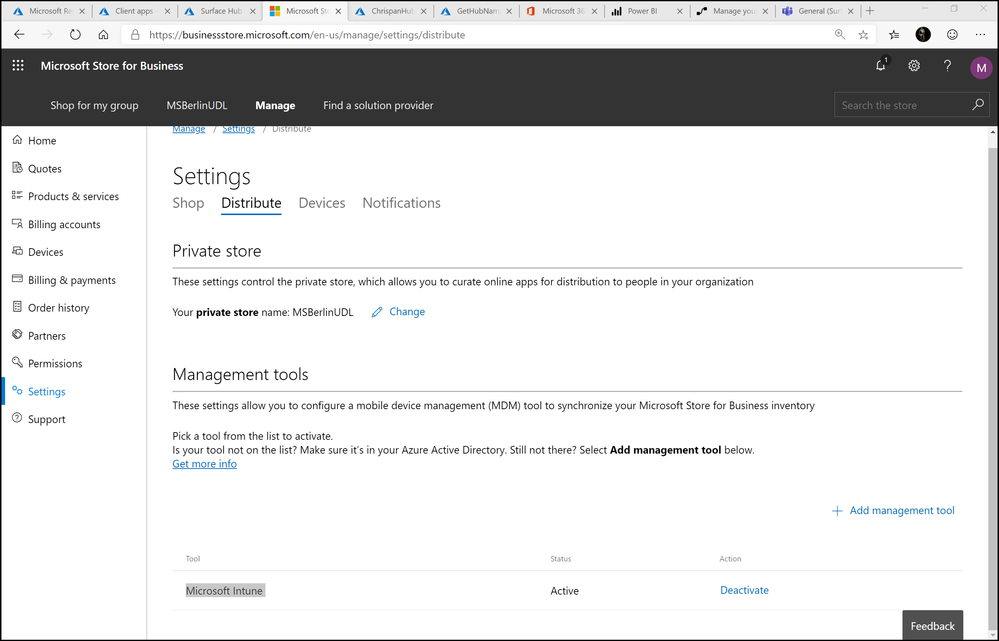
Task: Select Manage in the top navigation bar
Action: pos(275,105)
